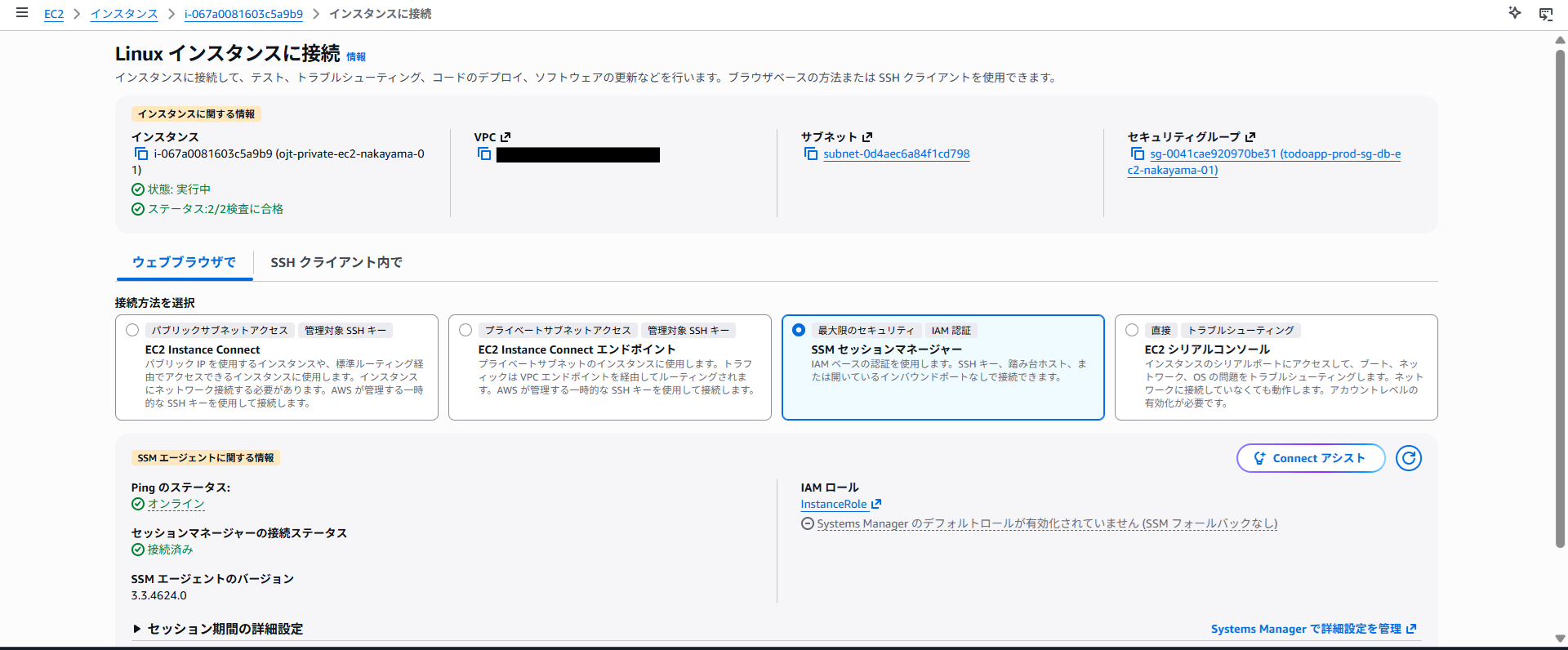Open the 情報 info link
1568x650 pixels.
[x=356, y=56]
